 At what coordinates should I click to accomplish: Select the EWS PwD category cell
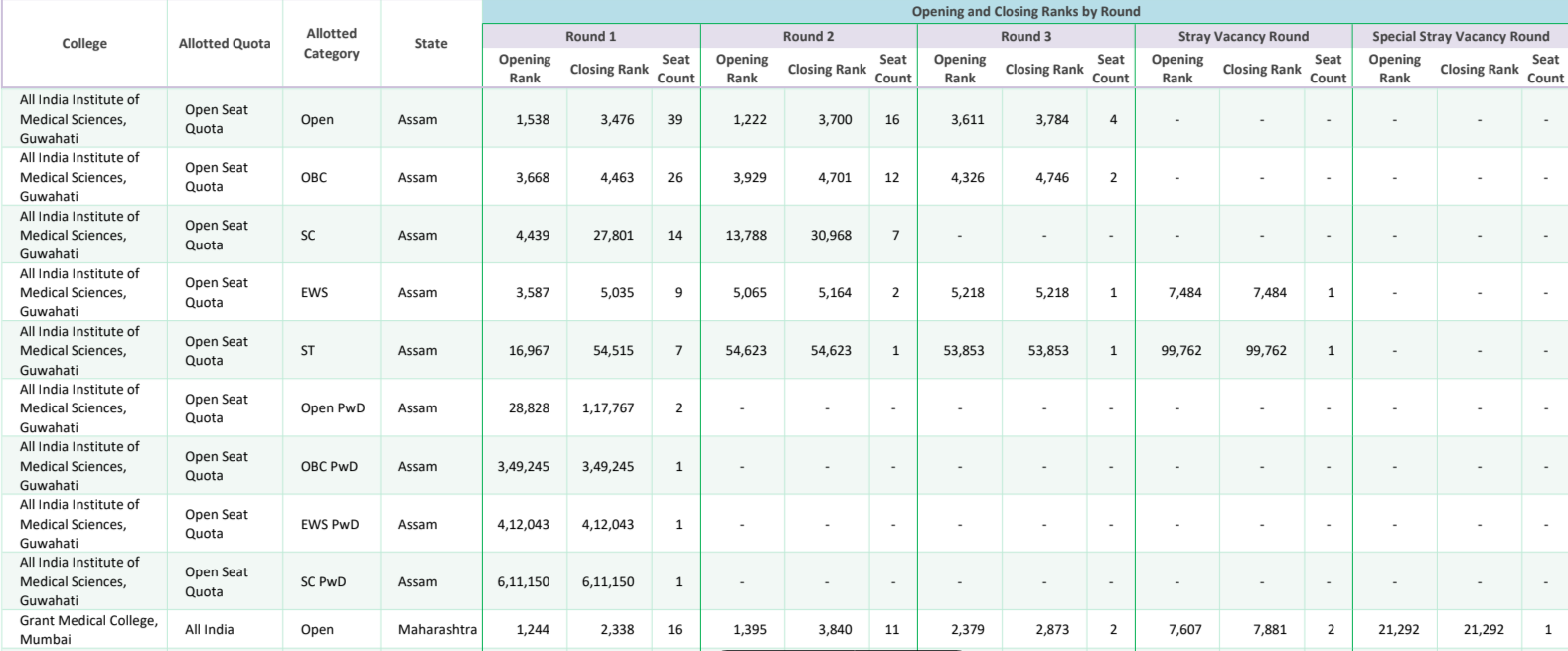tap(330, 525)
